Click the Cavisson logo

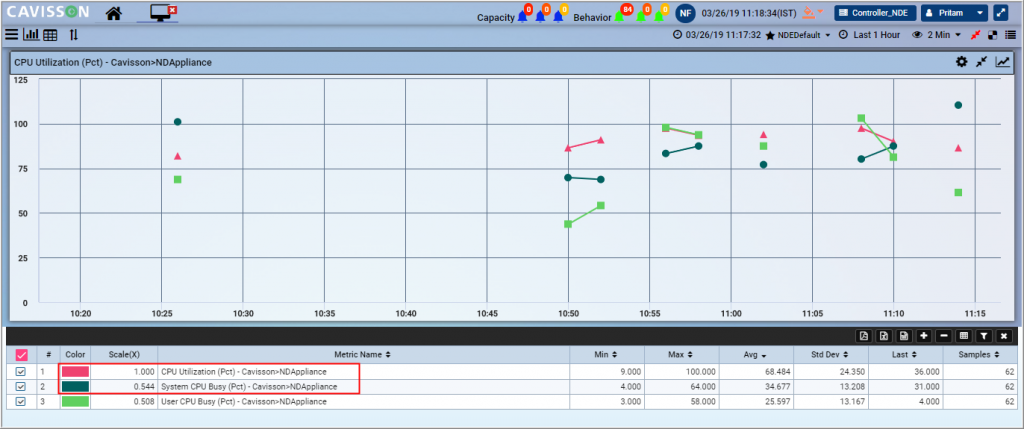(x=48, y=12)
